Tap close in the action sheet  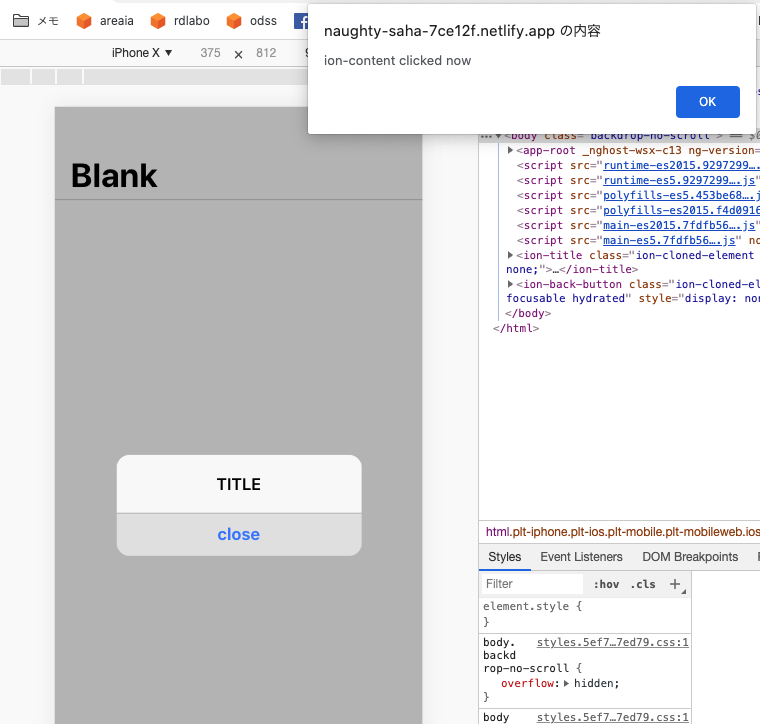(x=239, y=534)
